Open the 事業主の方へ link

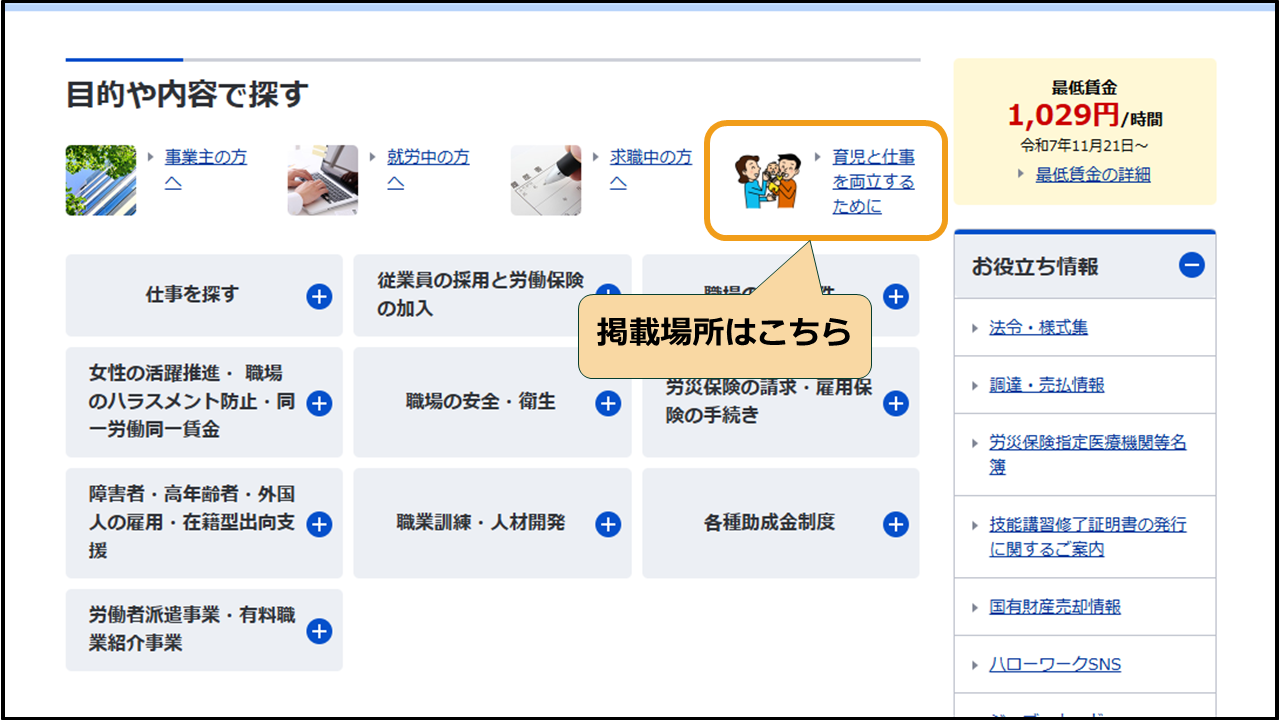tap(205, 158)
